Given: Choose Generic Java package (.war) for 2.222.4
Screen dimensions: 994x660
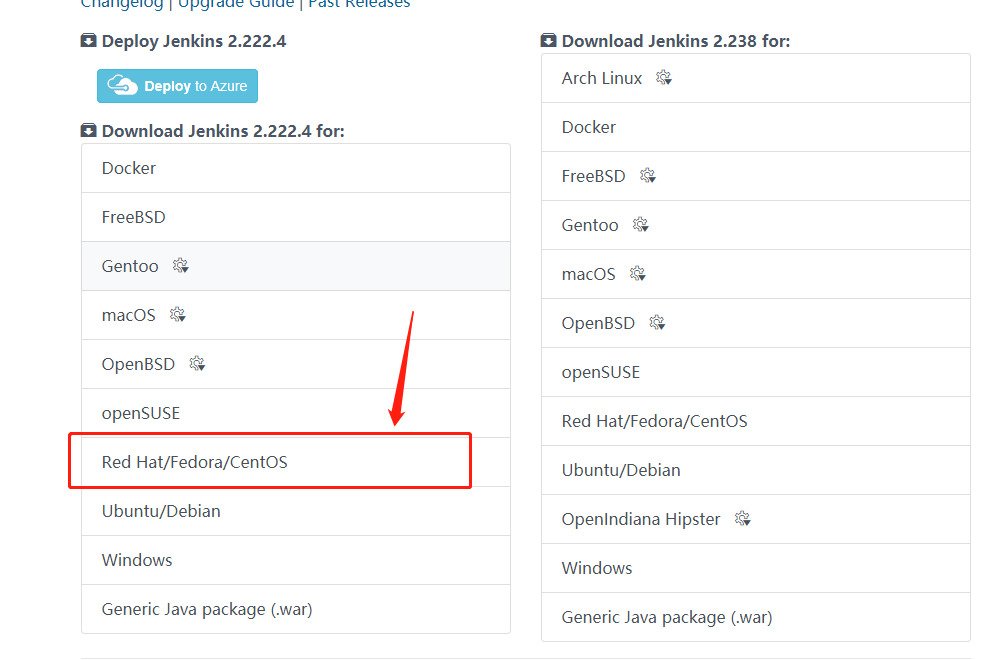Looking at the screenshot, I should 296,609.
